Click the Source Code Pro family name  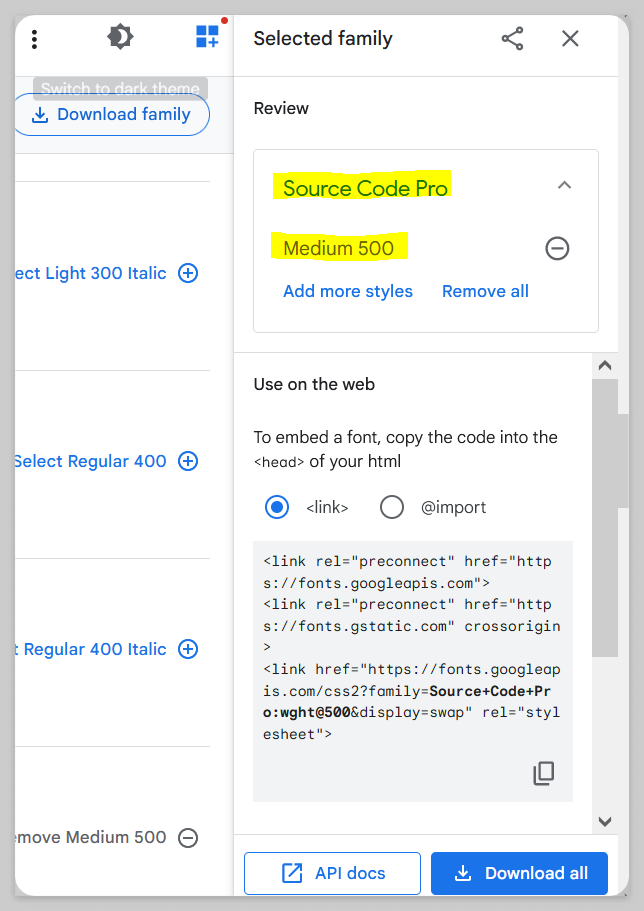coord(365,188)
